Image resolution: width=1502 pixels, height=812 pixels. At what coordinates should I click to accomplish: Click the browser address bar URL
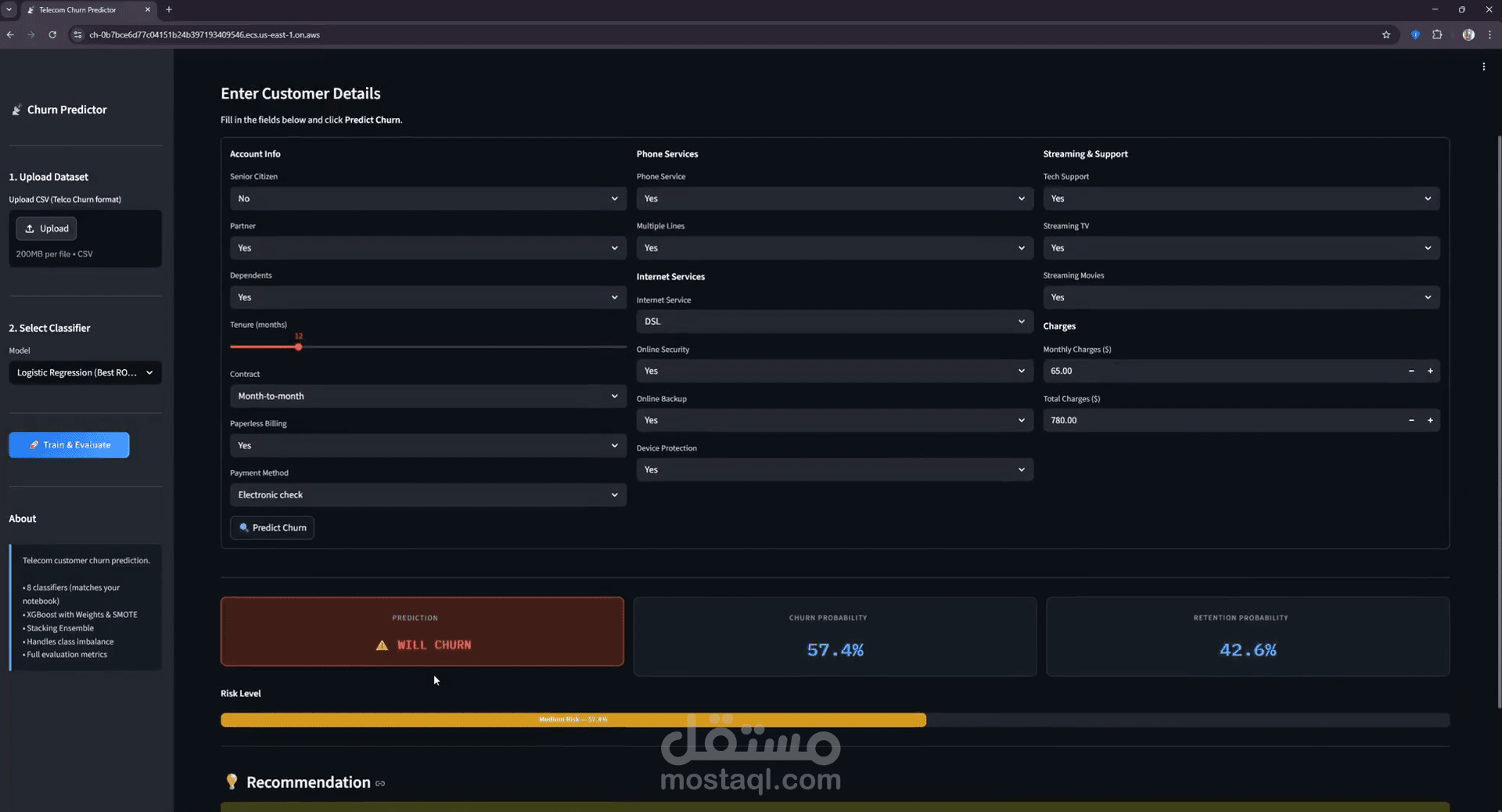[x=204, y=34]
